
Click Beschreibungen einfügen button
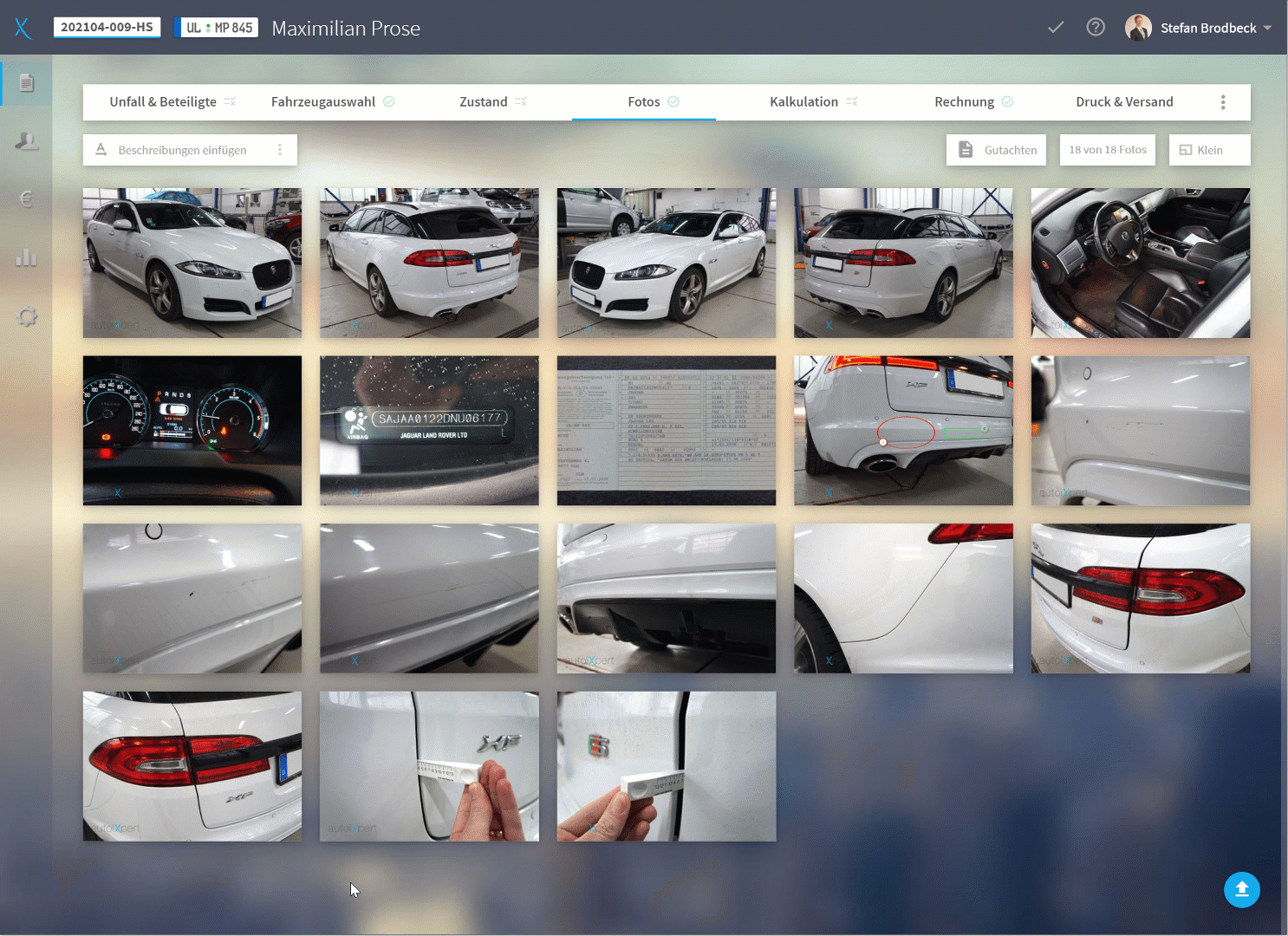pos(182,150)
